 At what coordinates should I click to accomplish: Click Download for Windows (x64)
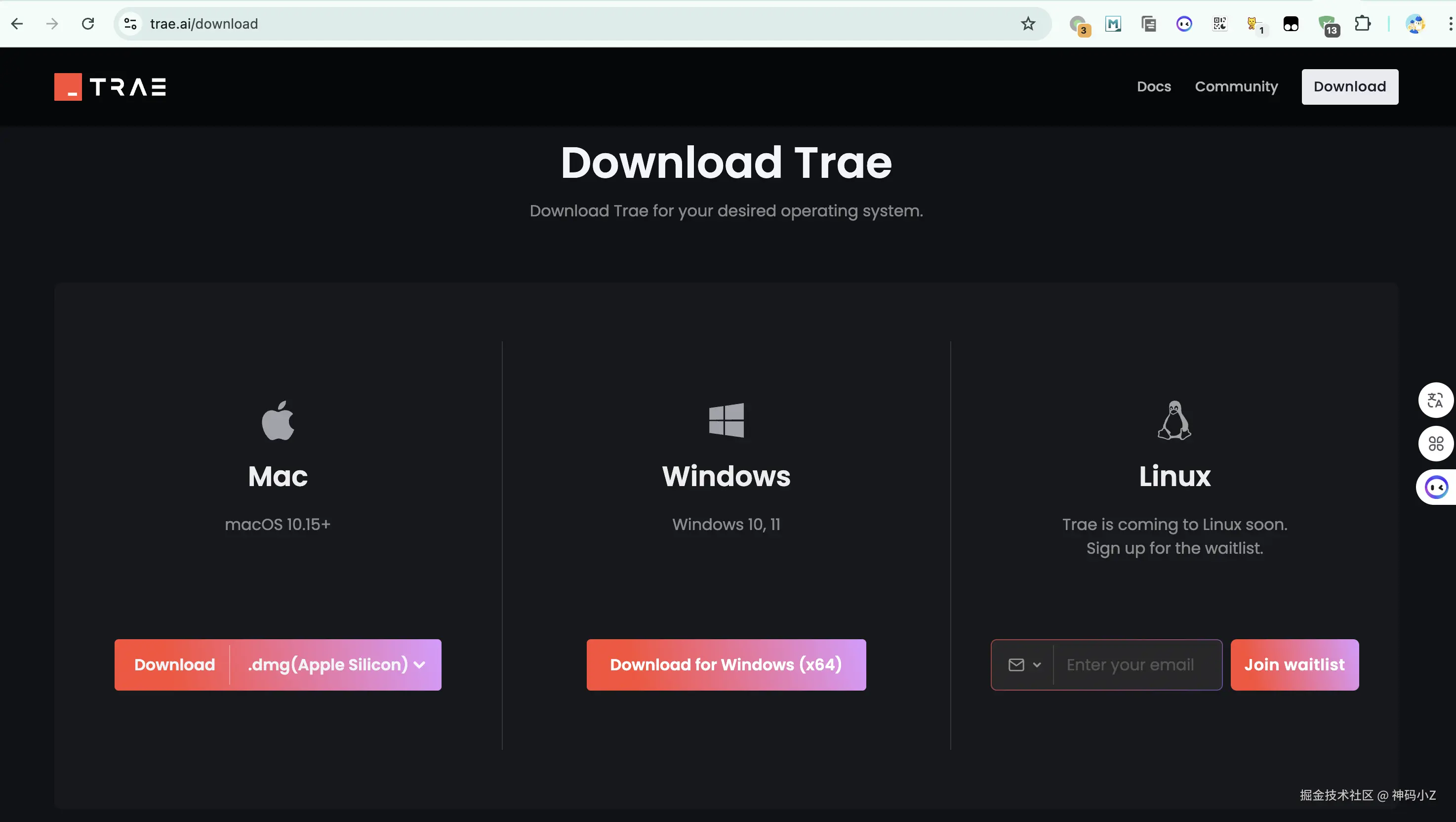pyautogui.click(x=726, y=665)
